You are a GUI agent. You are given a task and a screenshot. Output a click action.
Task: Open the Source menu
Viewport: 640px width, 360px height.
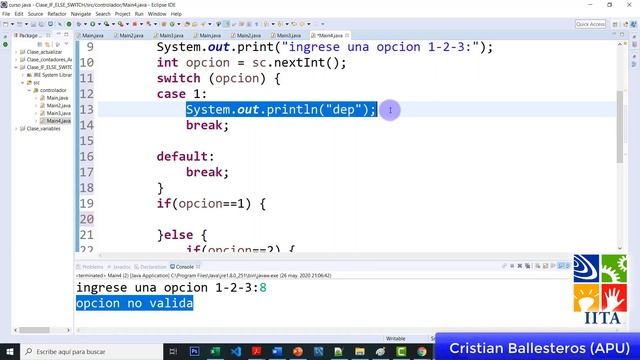35,14
